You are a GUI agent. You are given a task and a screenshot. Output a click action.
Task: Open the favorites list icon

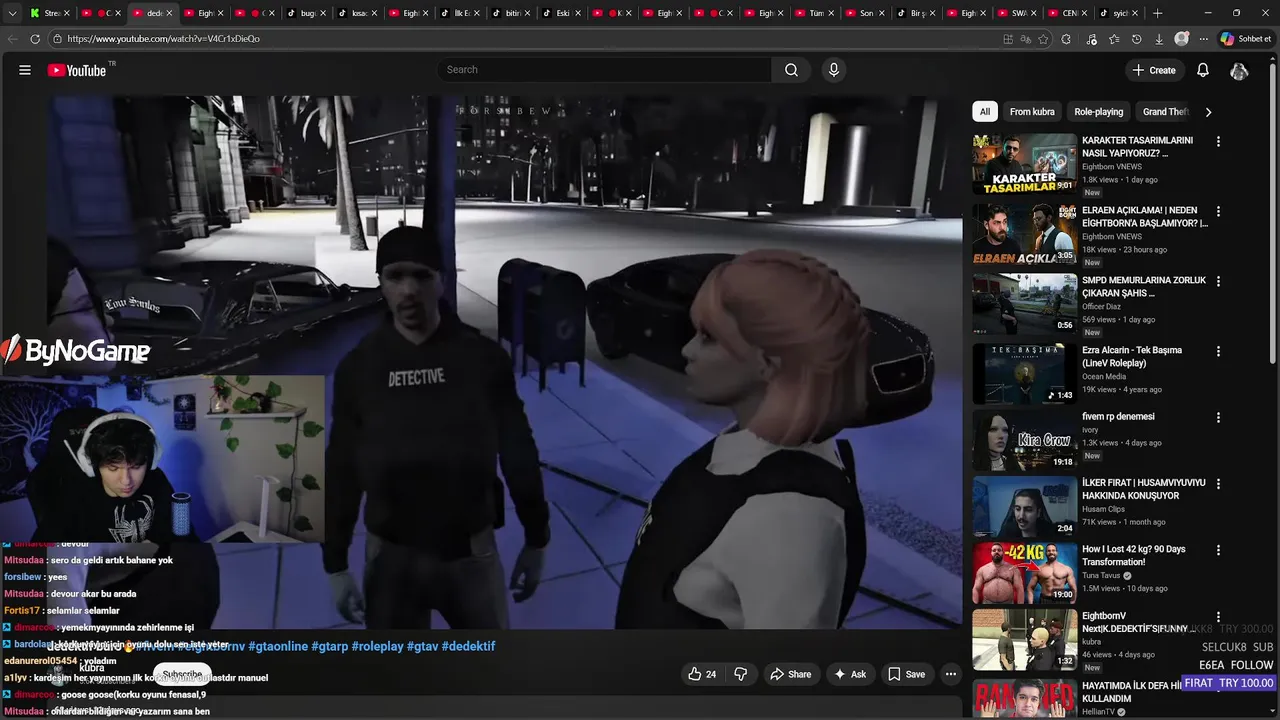pos(1114,39)
